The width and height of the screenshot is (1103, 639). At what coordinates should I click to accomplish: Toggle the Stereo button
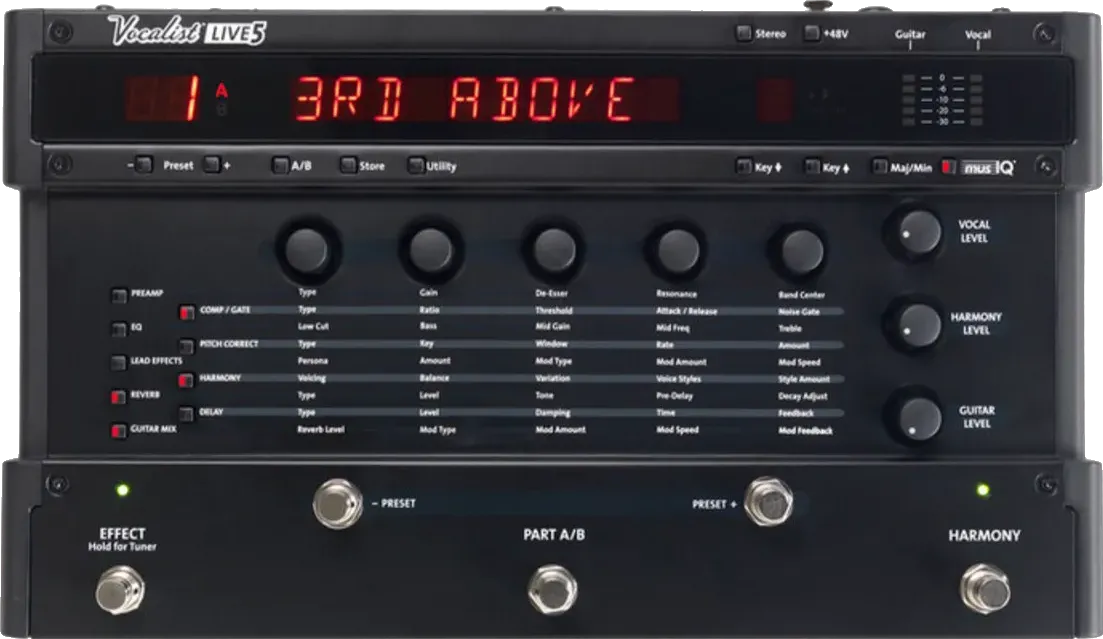point(743,33)
